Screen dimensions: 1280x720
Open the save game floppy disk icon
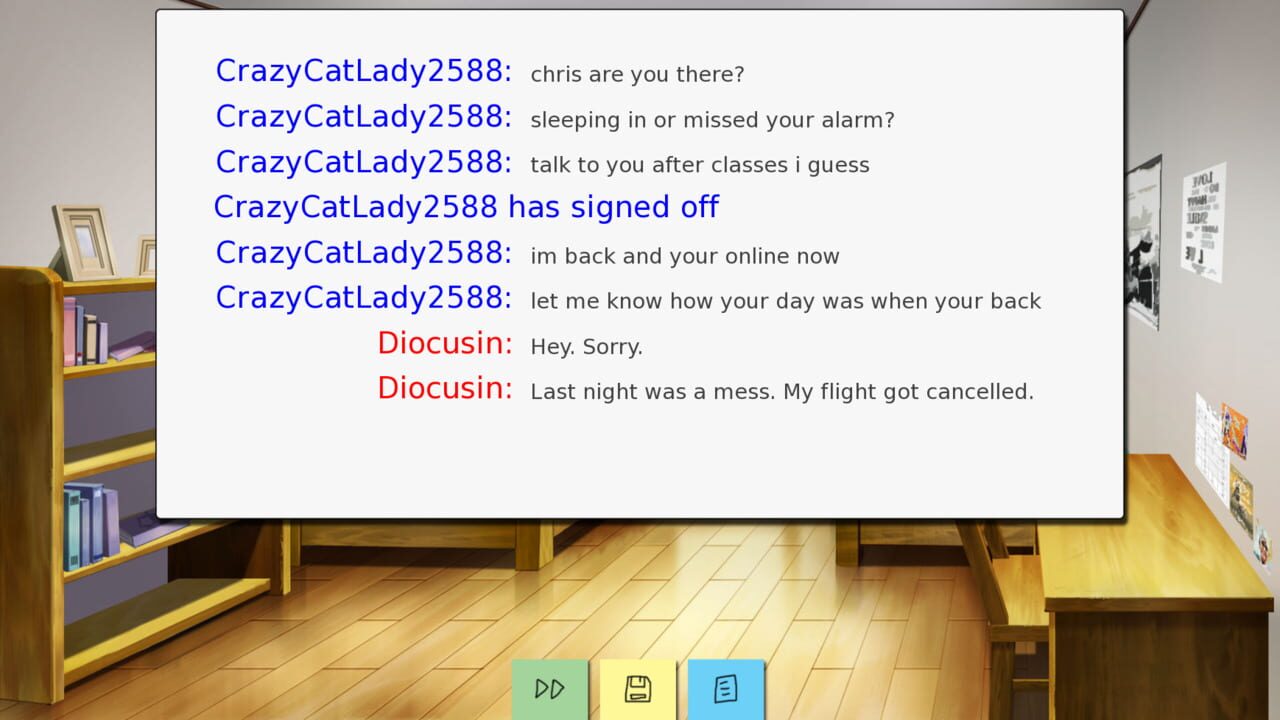638,689
